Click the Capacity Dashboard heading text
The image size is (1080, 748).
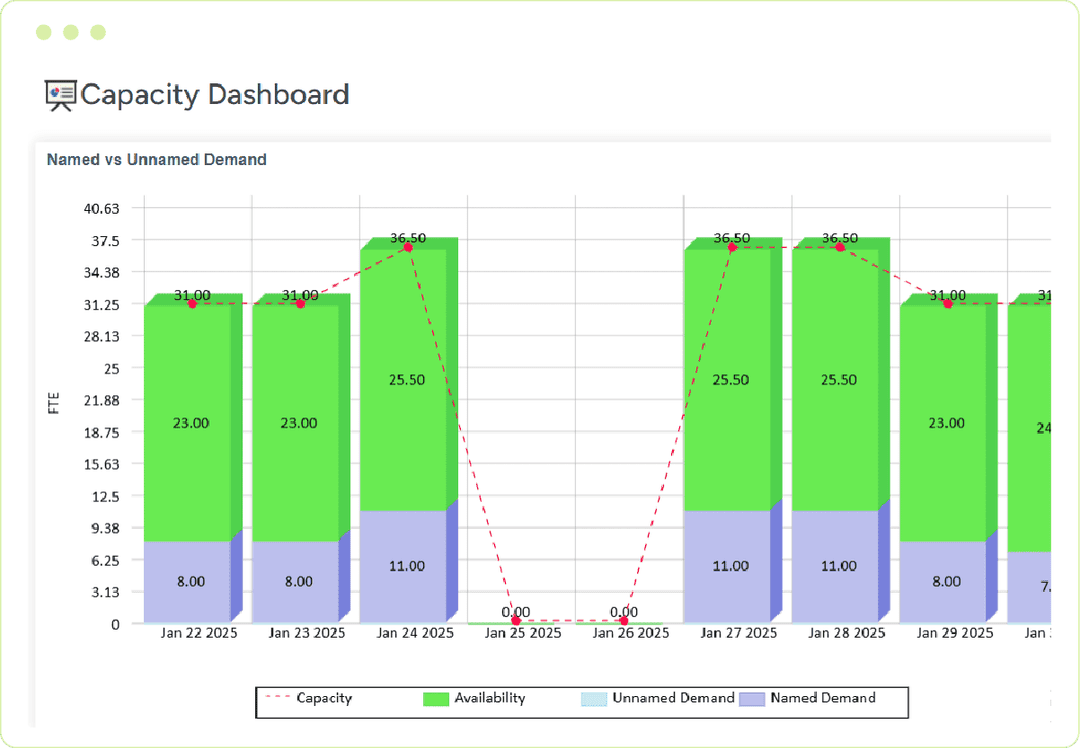point(215,95)
